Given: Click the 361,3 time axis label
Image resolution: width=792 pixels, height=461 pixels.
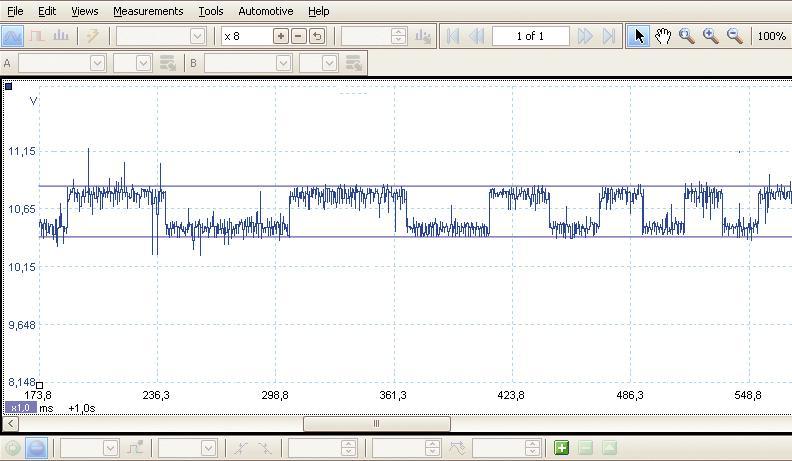Looking at the screenshot, I should point(392,395).
